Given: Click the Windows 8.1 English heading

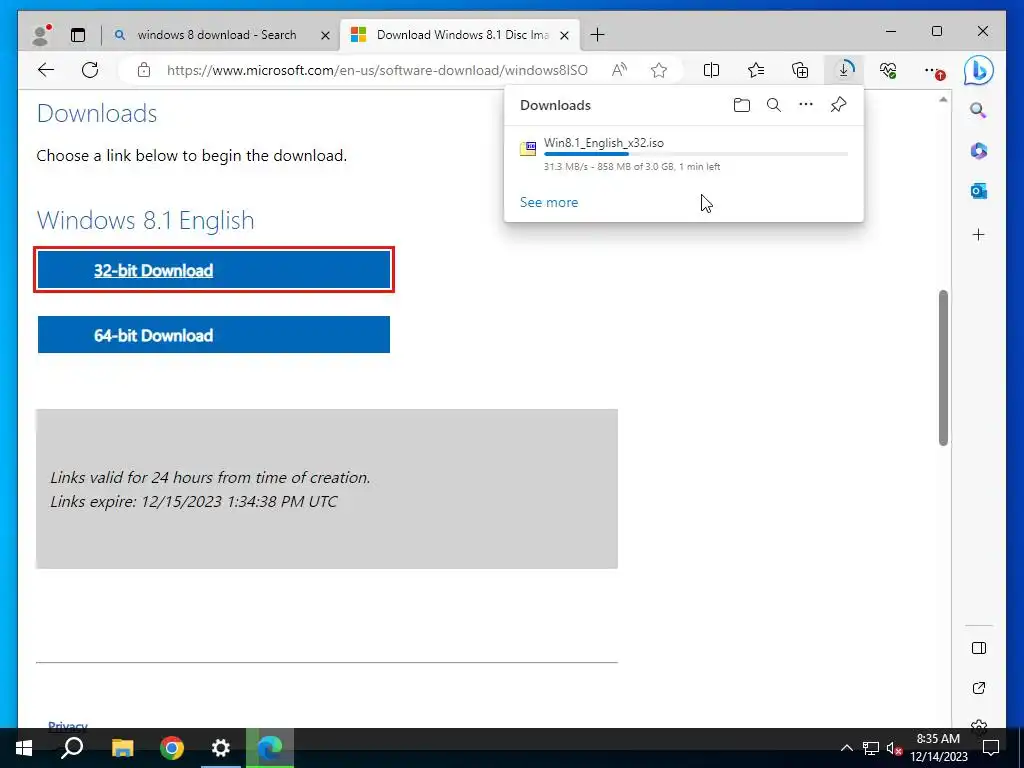Looking at the screenshot, I should click(146, 221).
